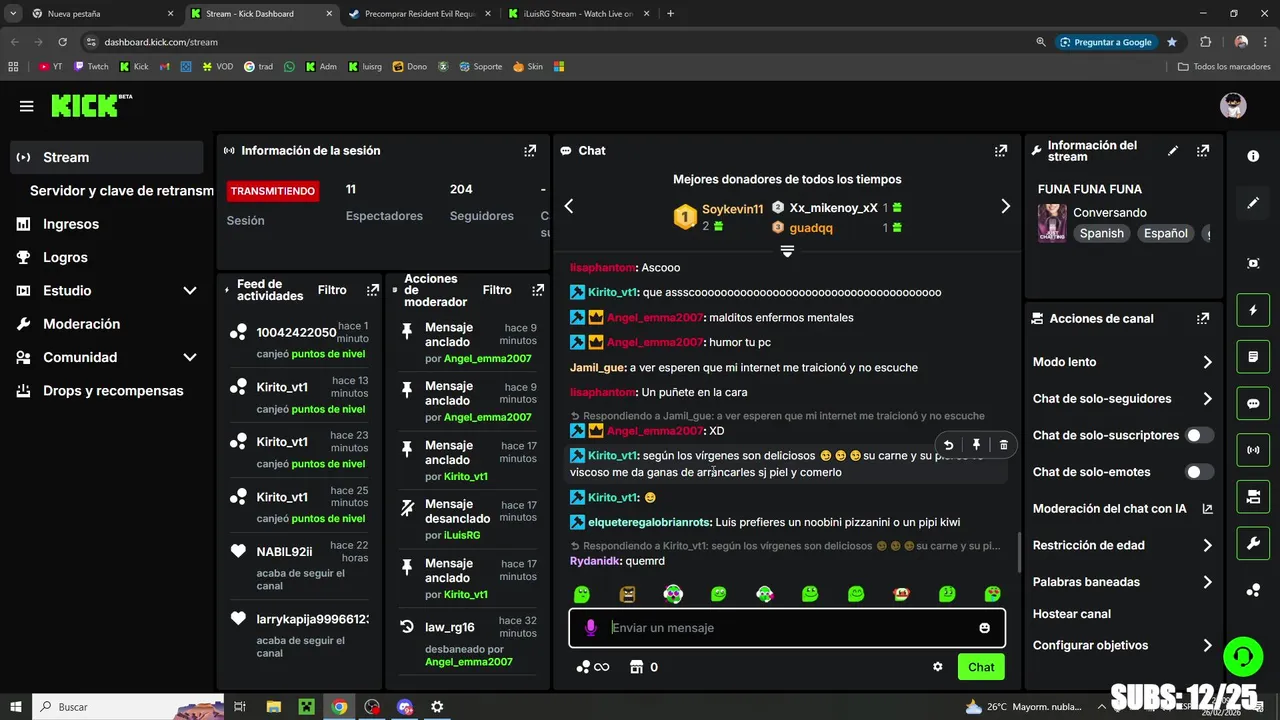The width and height of the screenshot is (1280, 720).
Task: Open the hamburger menu beside Kick logo
Action: (x=27, y=106)
